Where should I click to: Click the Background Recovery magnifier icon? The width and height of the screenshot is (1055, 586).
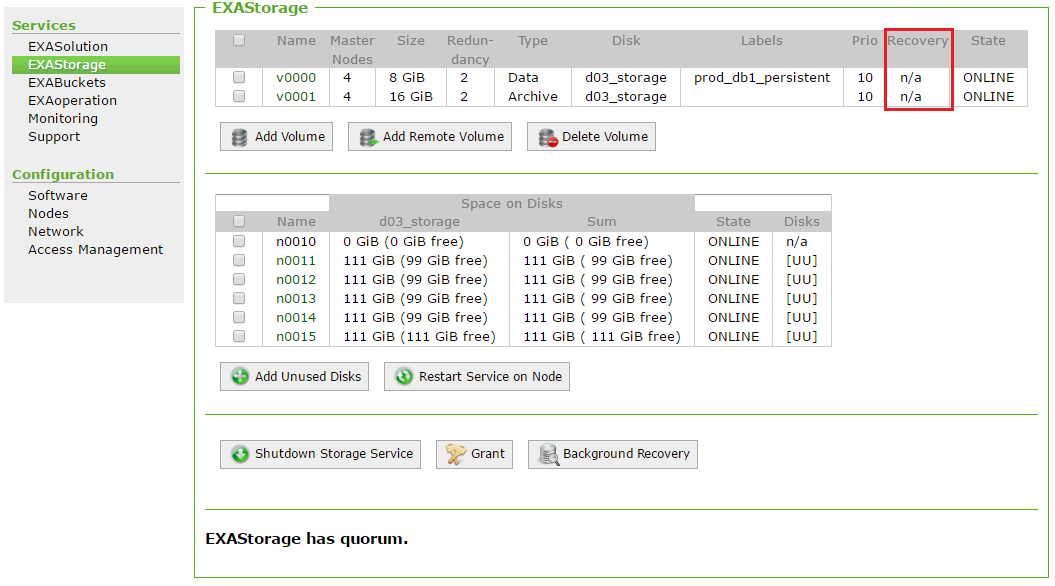(549, 454)
